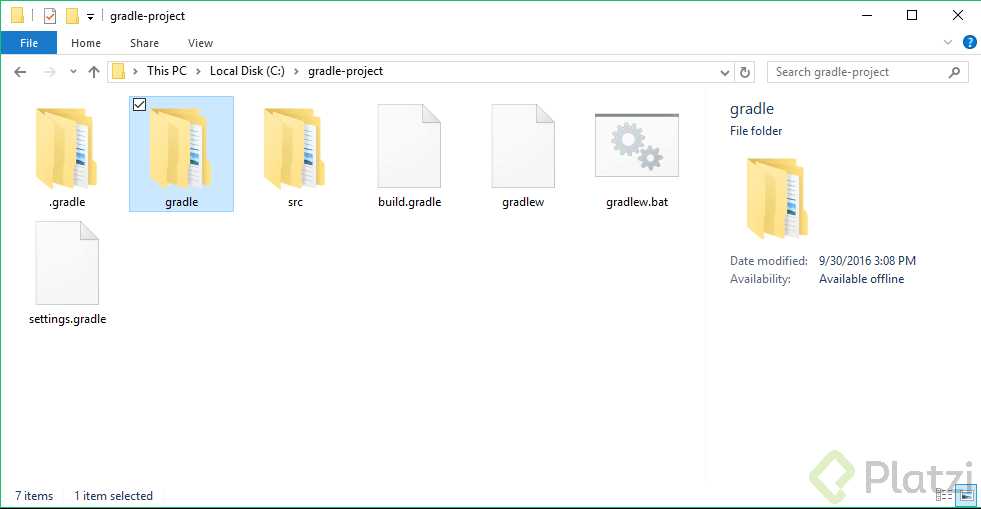
Task: Click the .gradle folder name label
Action: coord(67,202)
